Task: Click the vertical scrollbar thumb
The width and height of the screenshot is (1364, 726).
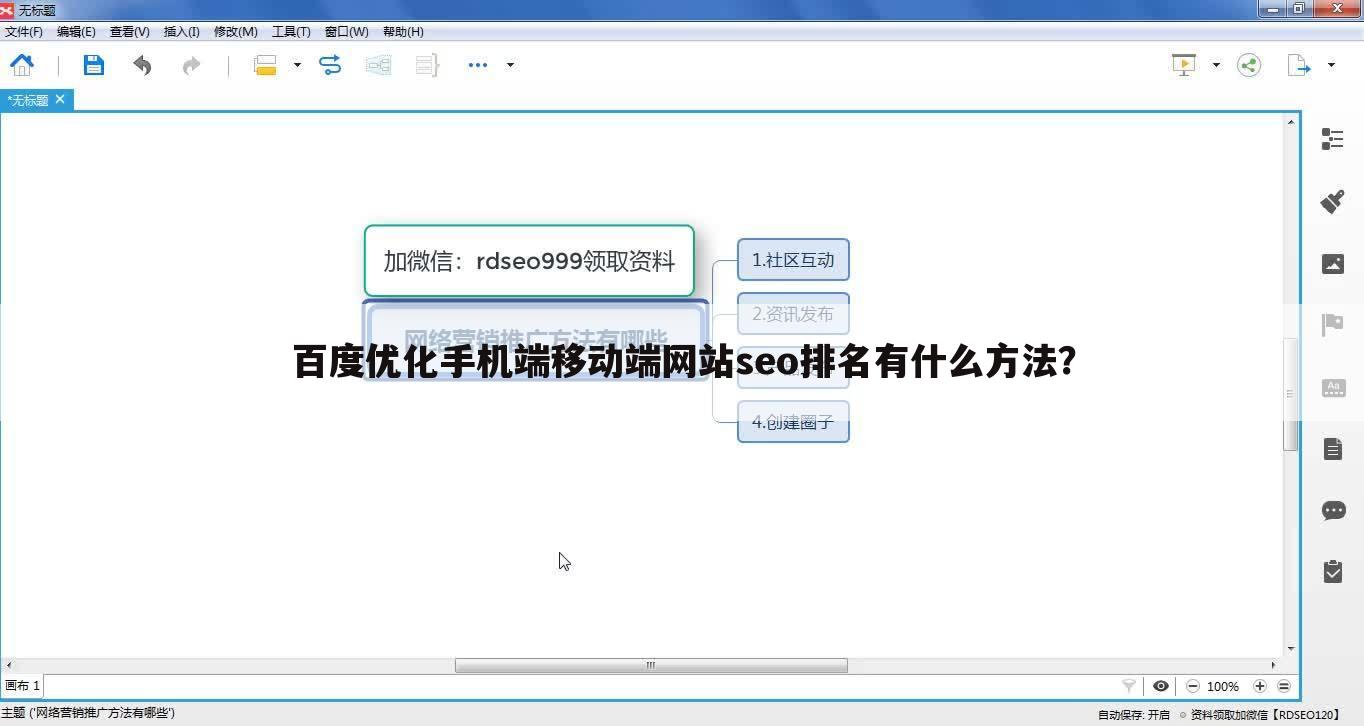Action: (1291, 394)
